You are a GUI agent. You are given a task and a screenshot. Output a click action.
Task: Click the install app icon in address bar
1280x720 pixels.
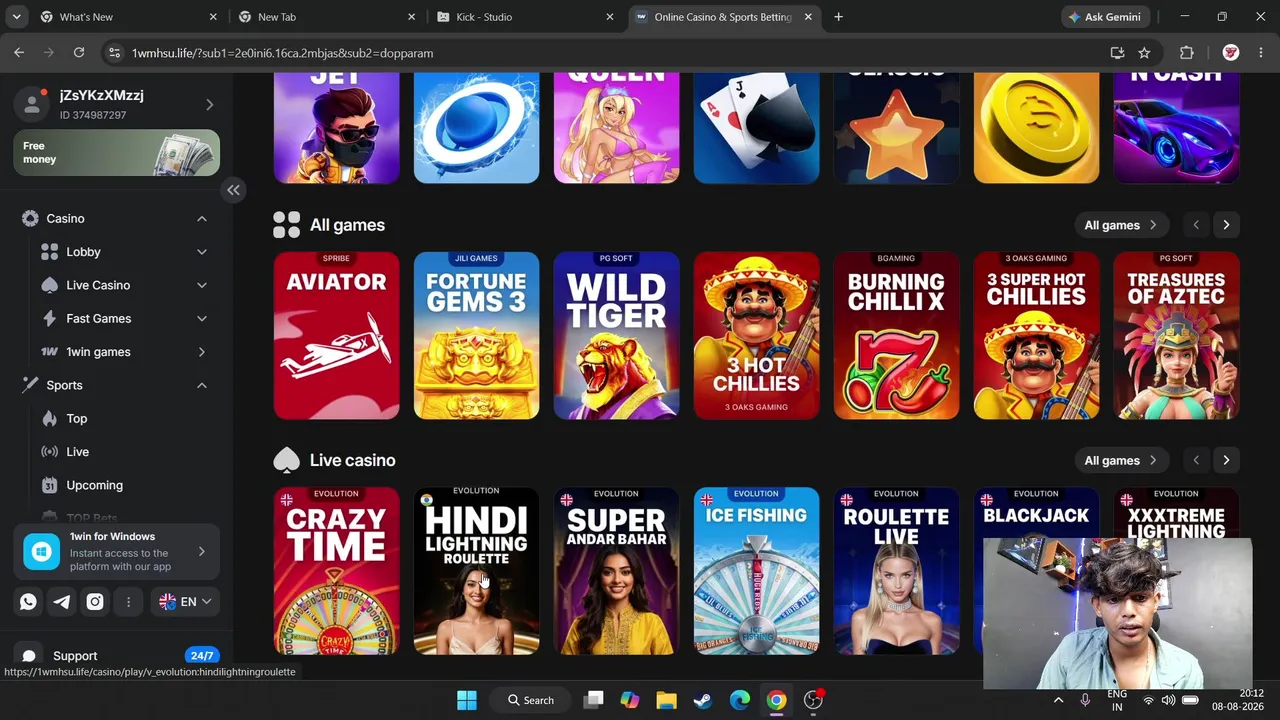1117,53
